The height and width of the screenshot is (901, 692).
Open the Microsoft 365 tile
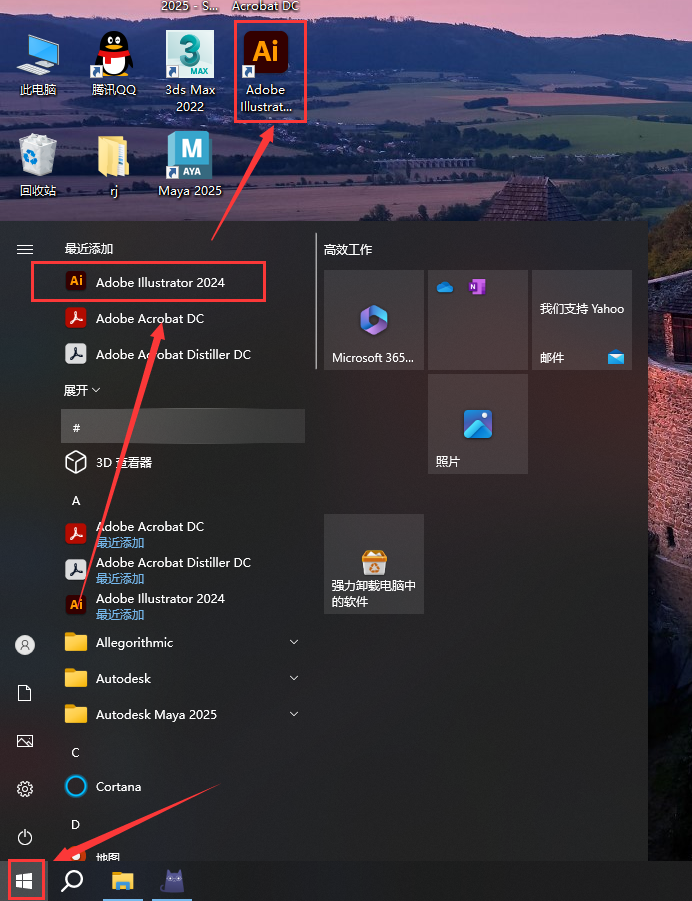tap(373, 320)
